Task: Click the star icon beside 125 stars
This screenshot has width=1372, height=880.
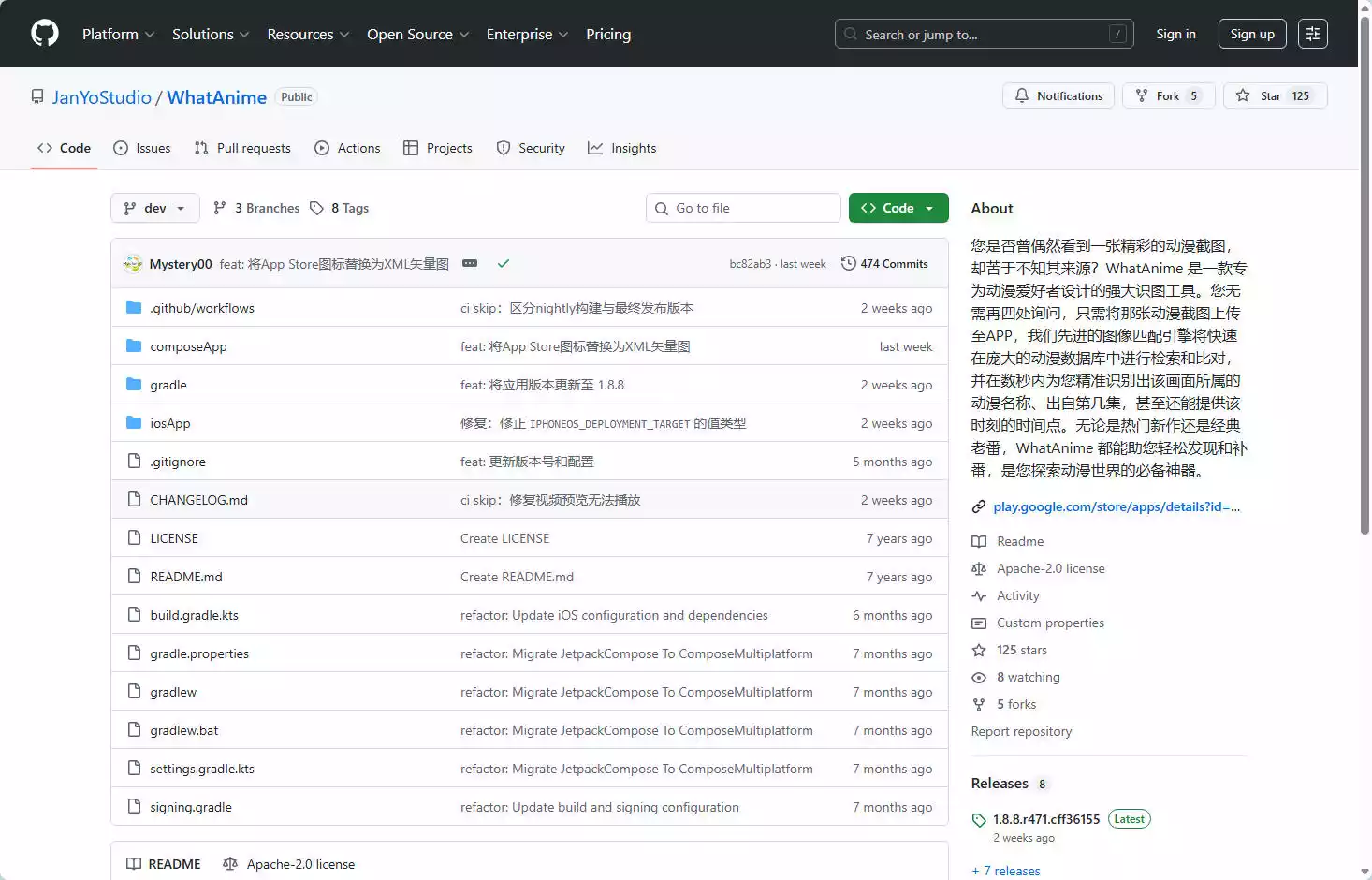Action: [x=979, y=650]
